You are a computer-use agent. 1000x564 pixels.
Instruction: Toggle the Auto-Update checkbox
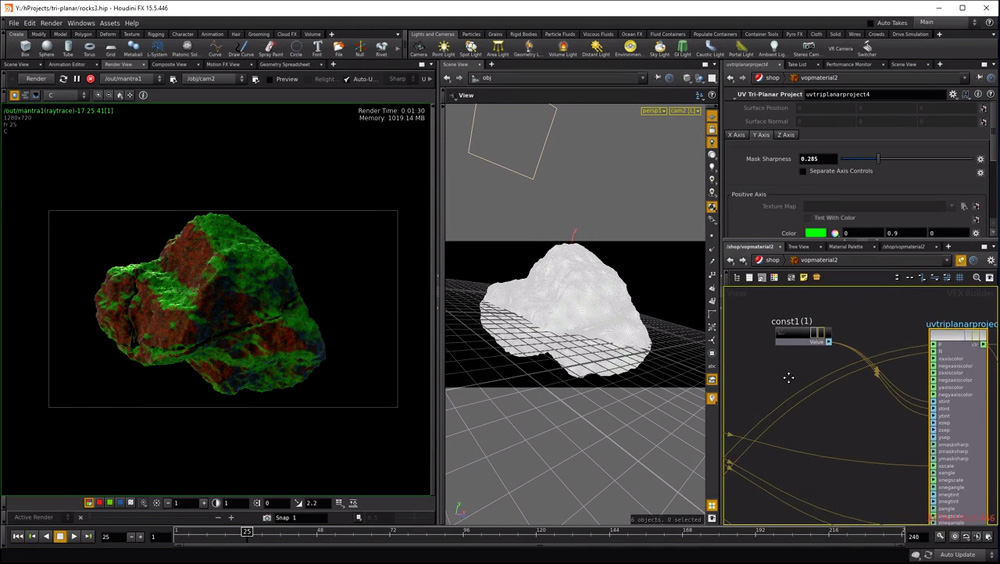346,79
